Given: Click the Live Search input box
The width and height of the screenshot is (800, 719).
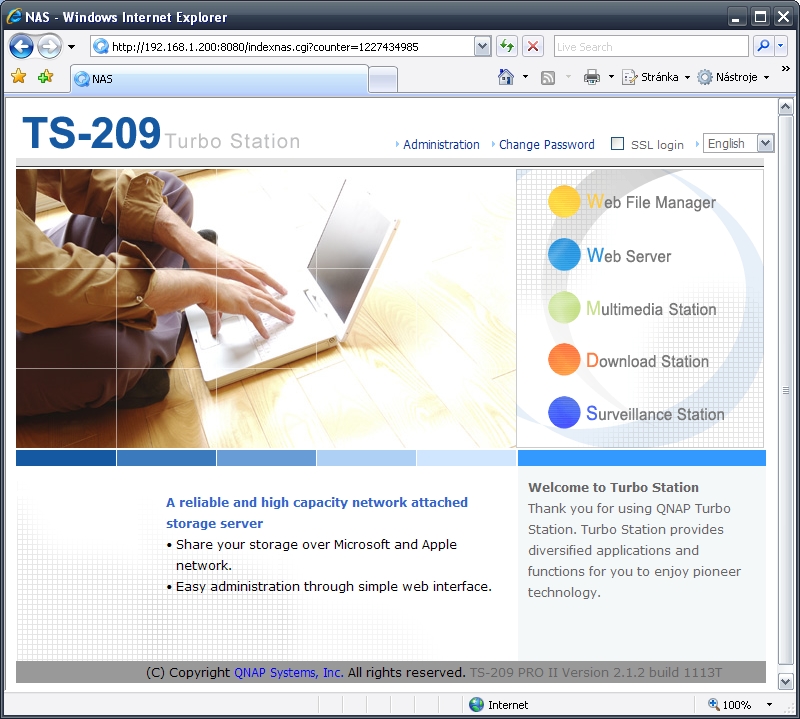Looking at the screenshot, I should coord(651,47).
